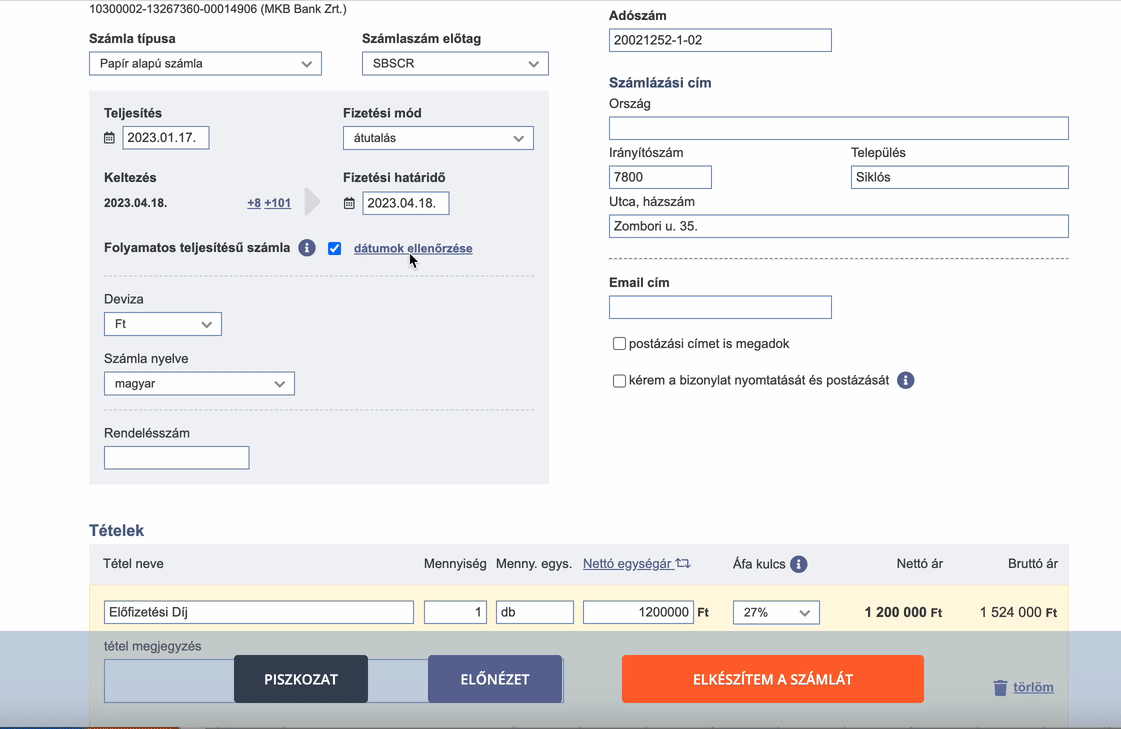
Task: Click the Tételek section heading
Action: [117, 530]
